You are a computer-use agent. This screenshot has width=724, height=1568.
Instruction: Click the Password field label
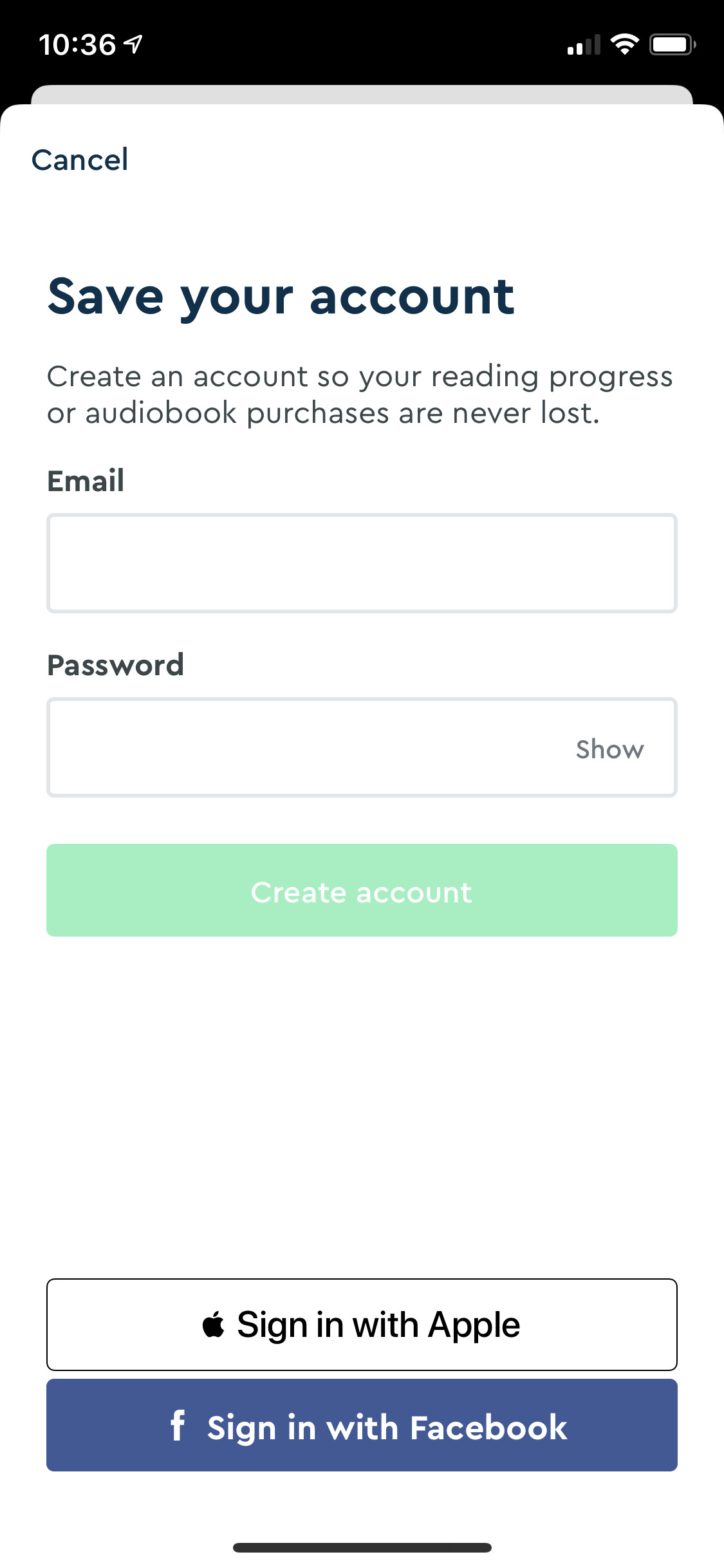pos(116,664)
